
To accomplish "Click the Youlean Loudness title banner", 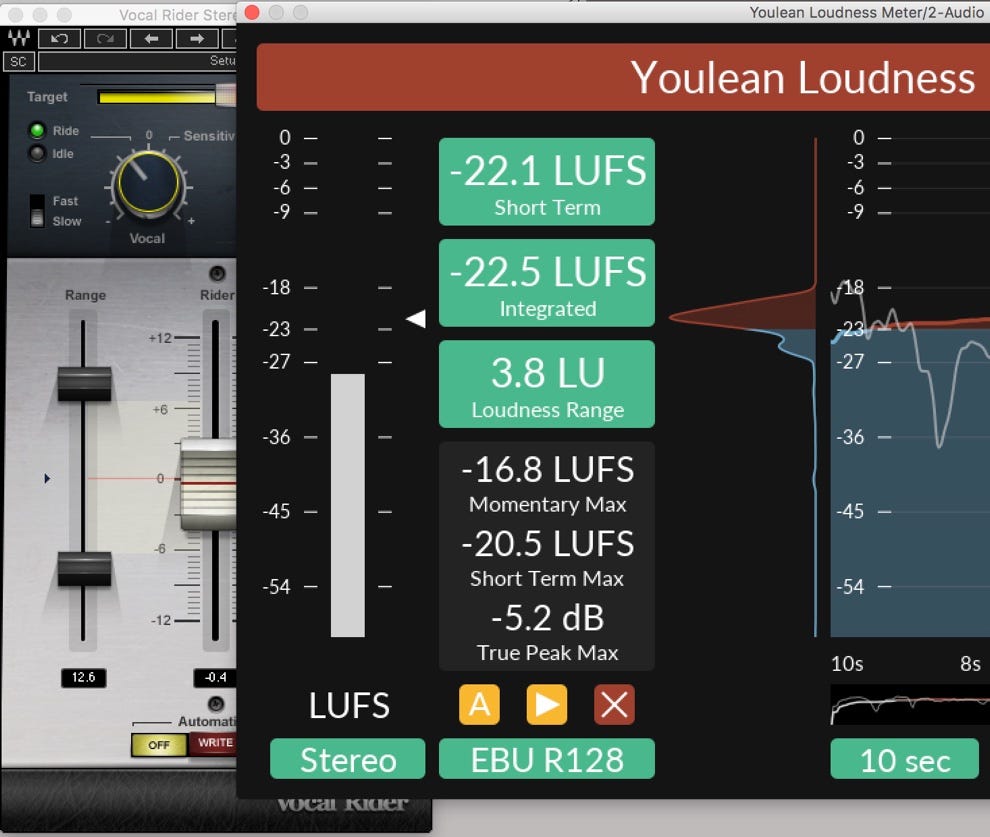I will [x=623, y=77].
